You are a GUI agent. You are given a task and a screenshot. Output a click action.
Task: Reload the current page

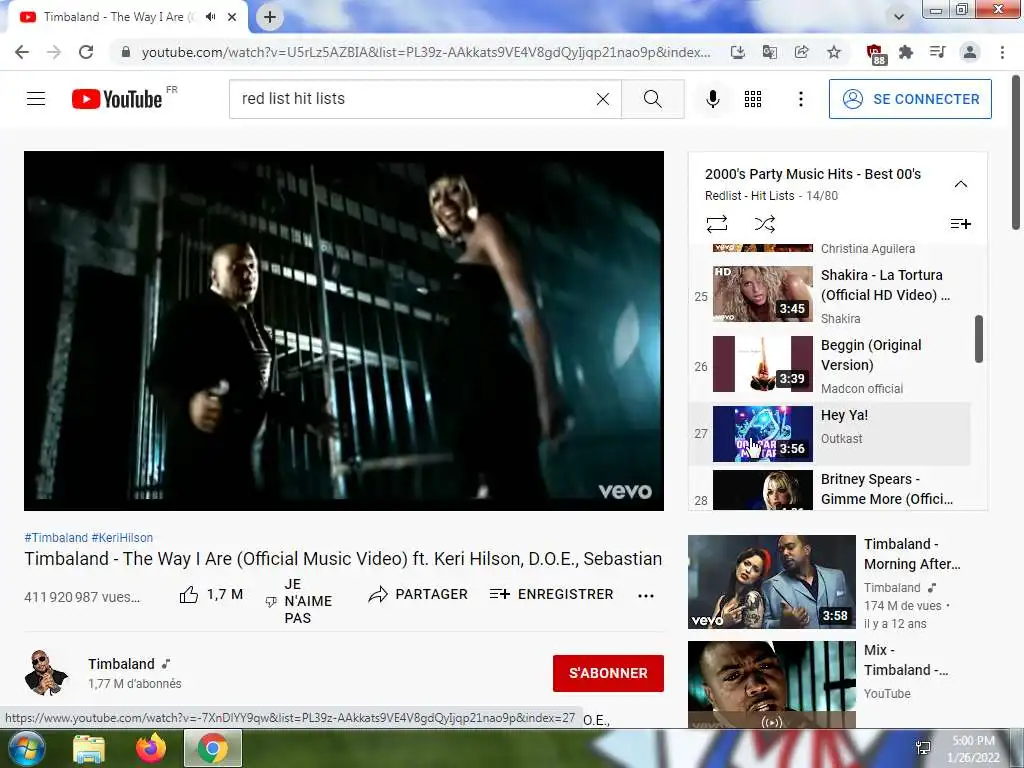[x=86, y=52]
